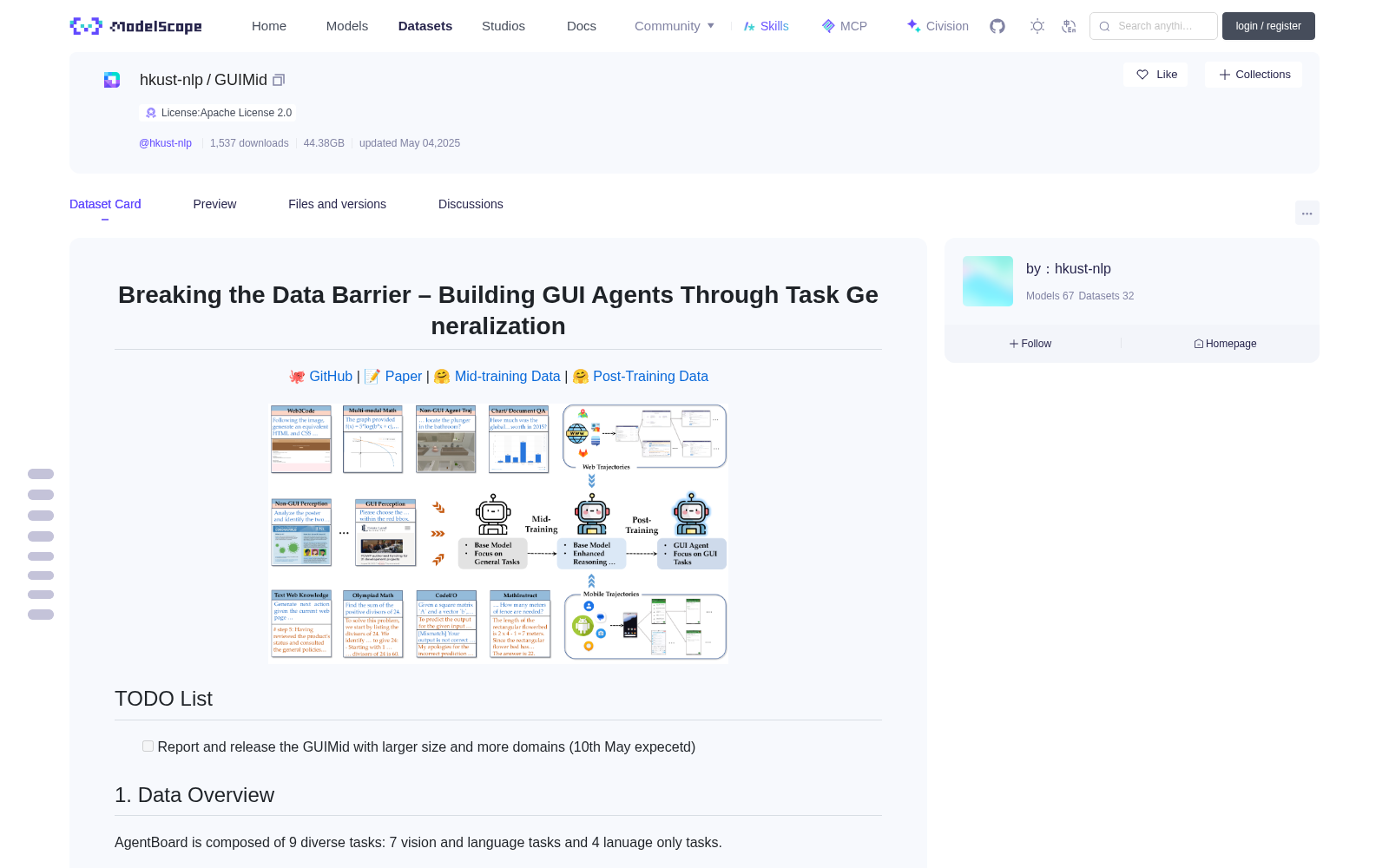The image size is (1389, 868).
Task: Switch to the Preview tab
Action: (214, 204)
